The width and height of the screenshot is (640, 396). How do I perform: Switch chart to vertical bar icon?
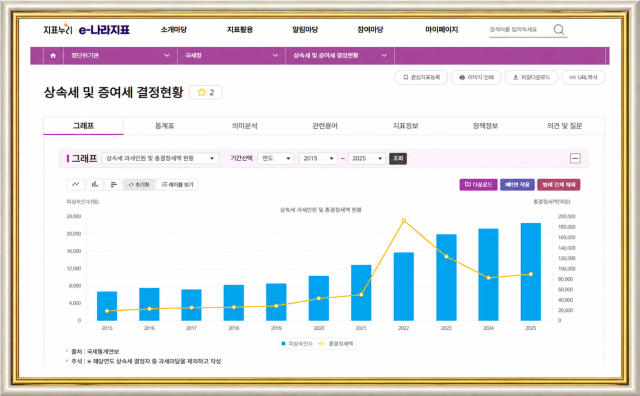pyautogui.click(x=95, y=185)
